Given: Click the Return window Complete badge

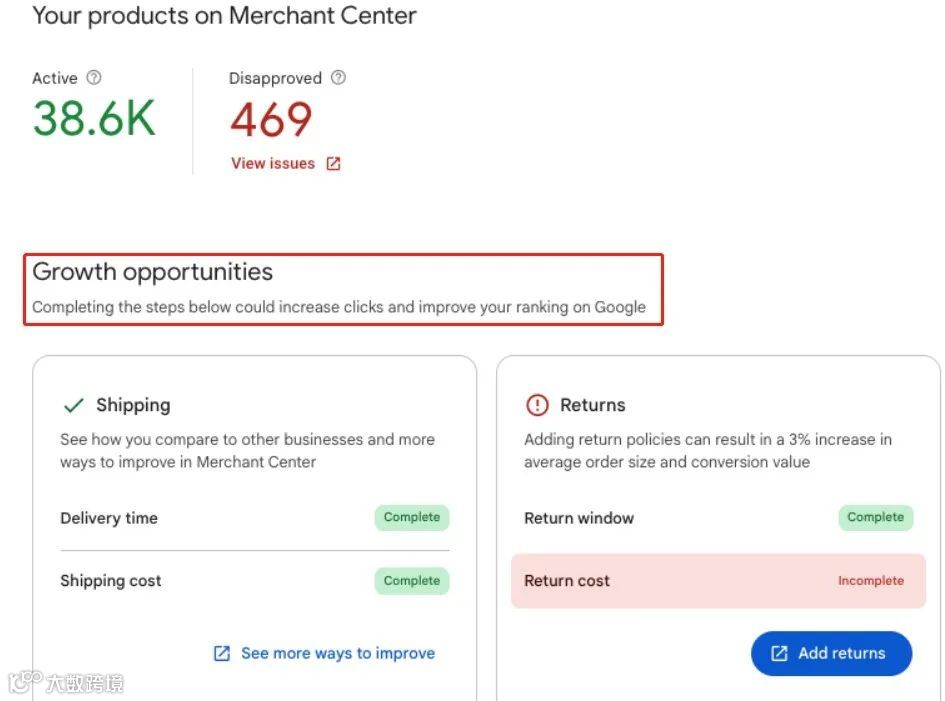Looking at the screenshot, I should click(875, 517).
